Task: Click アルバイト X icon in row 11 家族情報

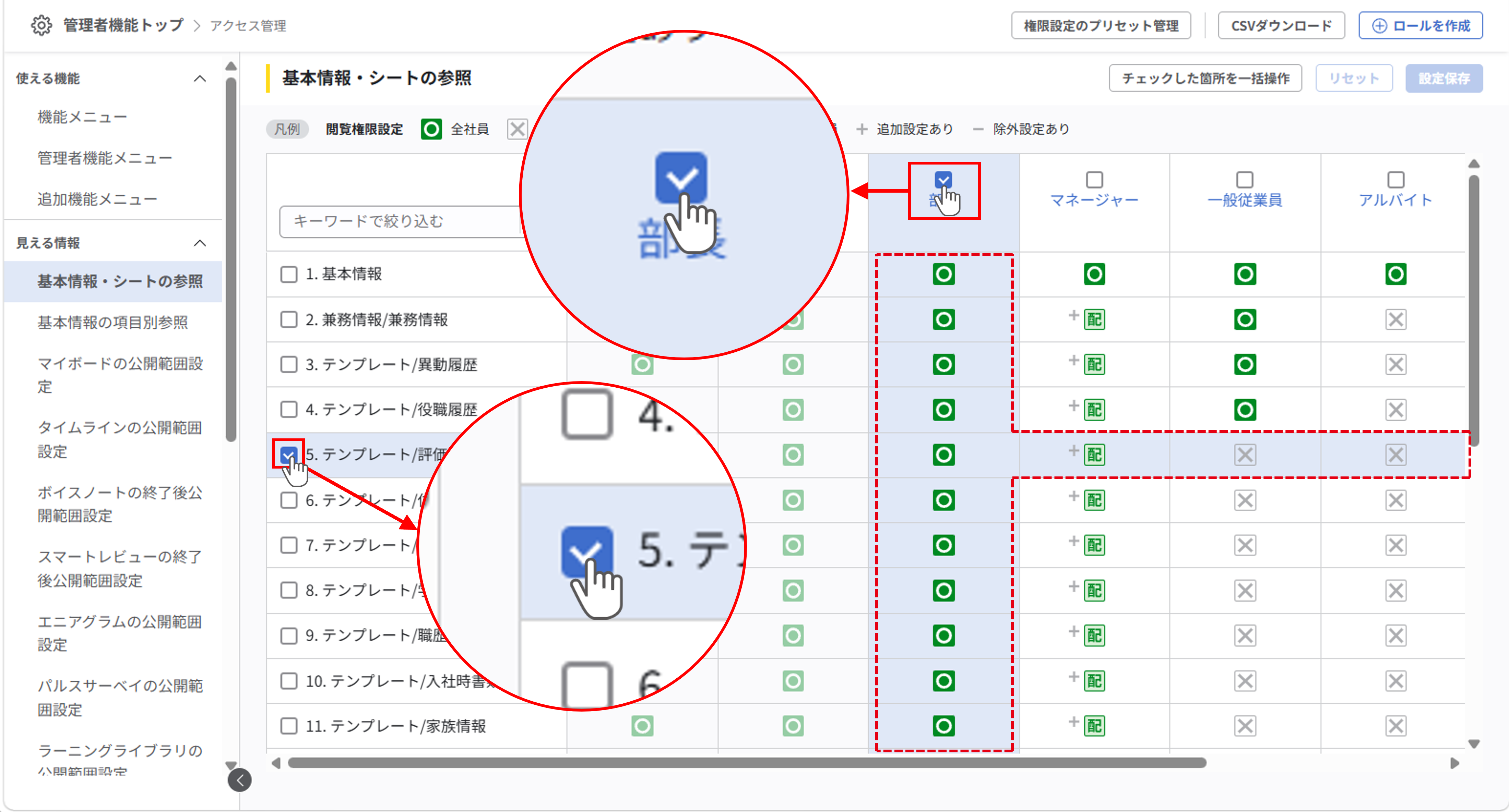Action: tap(1396, 727)
